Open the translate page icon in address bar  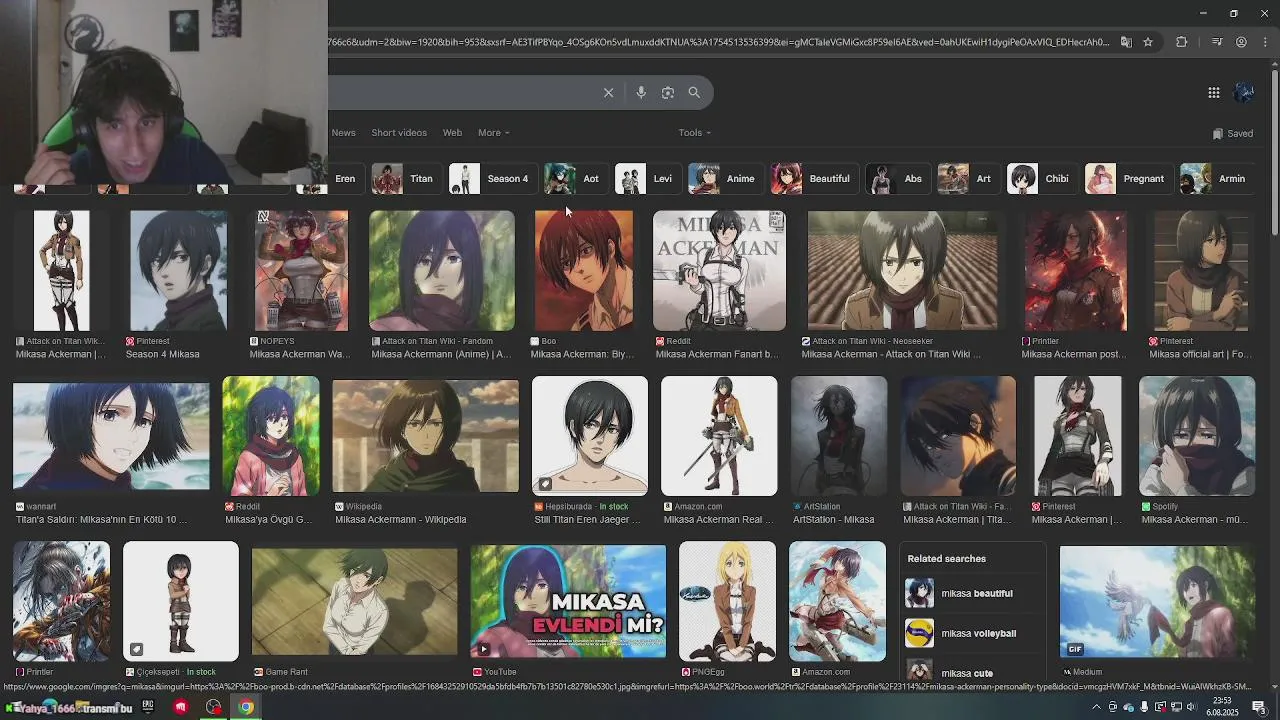[x=1126, y=42]
